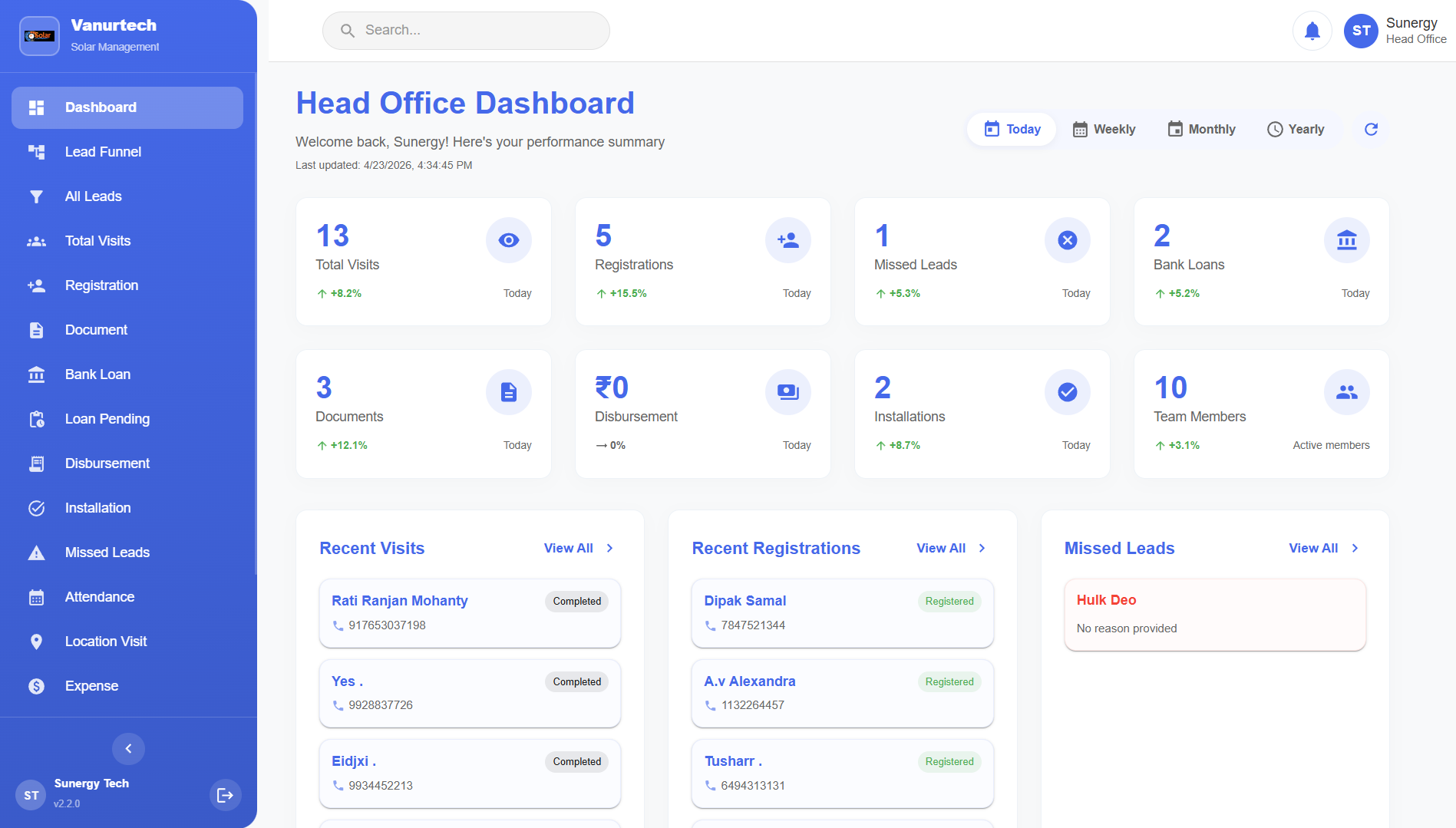This screenshot has width=1456, height=828.
Task: Open Dashboard in the sidebar
Action: click(127, 107)
